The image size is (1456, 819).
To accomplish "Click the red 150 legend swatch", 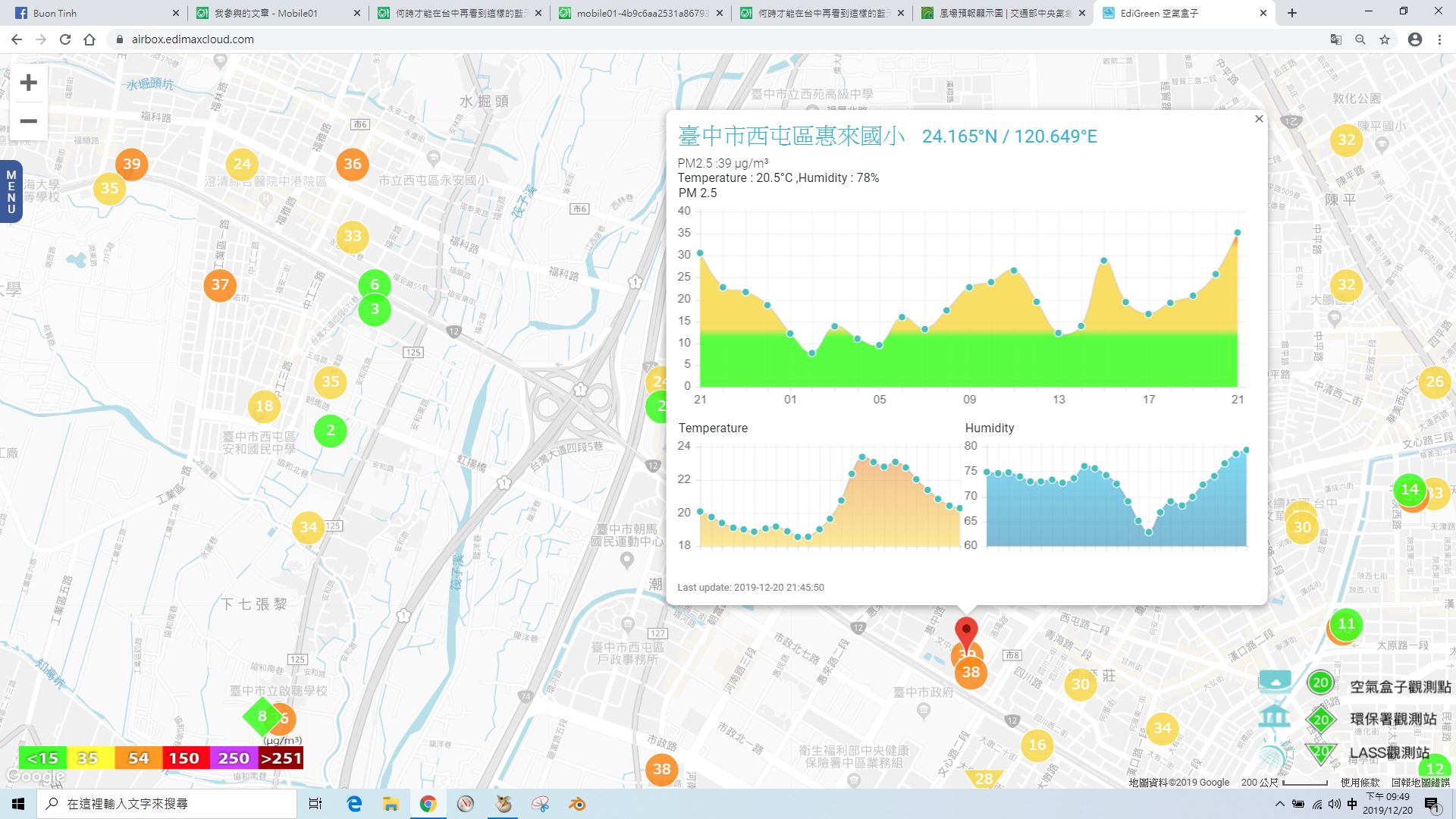I will (x=185, y=758).
